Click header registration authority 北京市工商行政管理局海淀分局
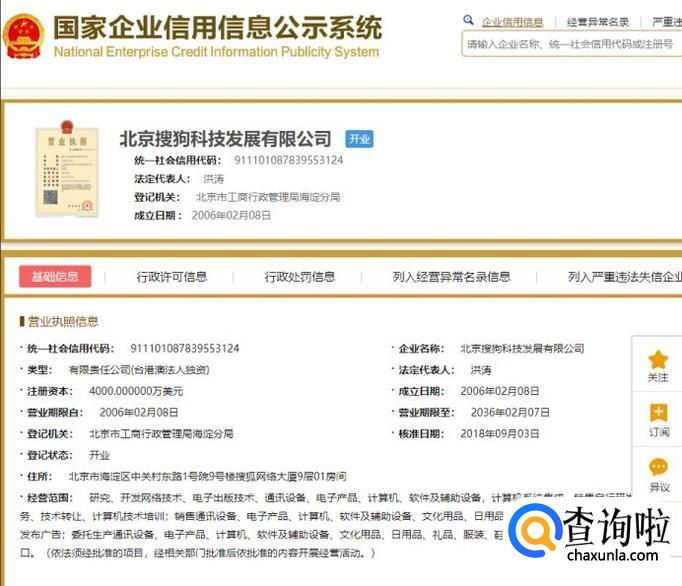Image resolution: width=682 pixels, height=586 pixels. point(268,197)
